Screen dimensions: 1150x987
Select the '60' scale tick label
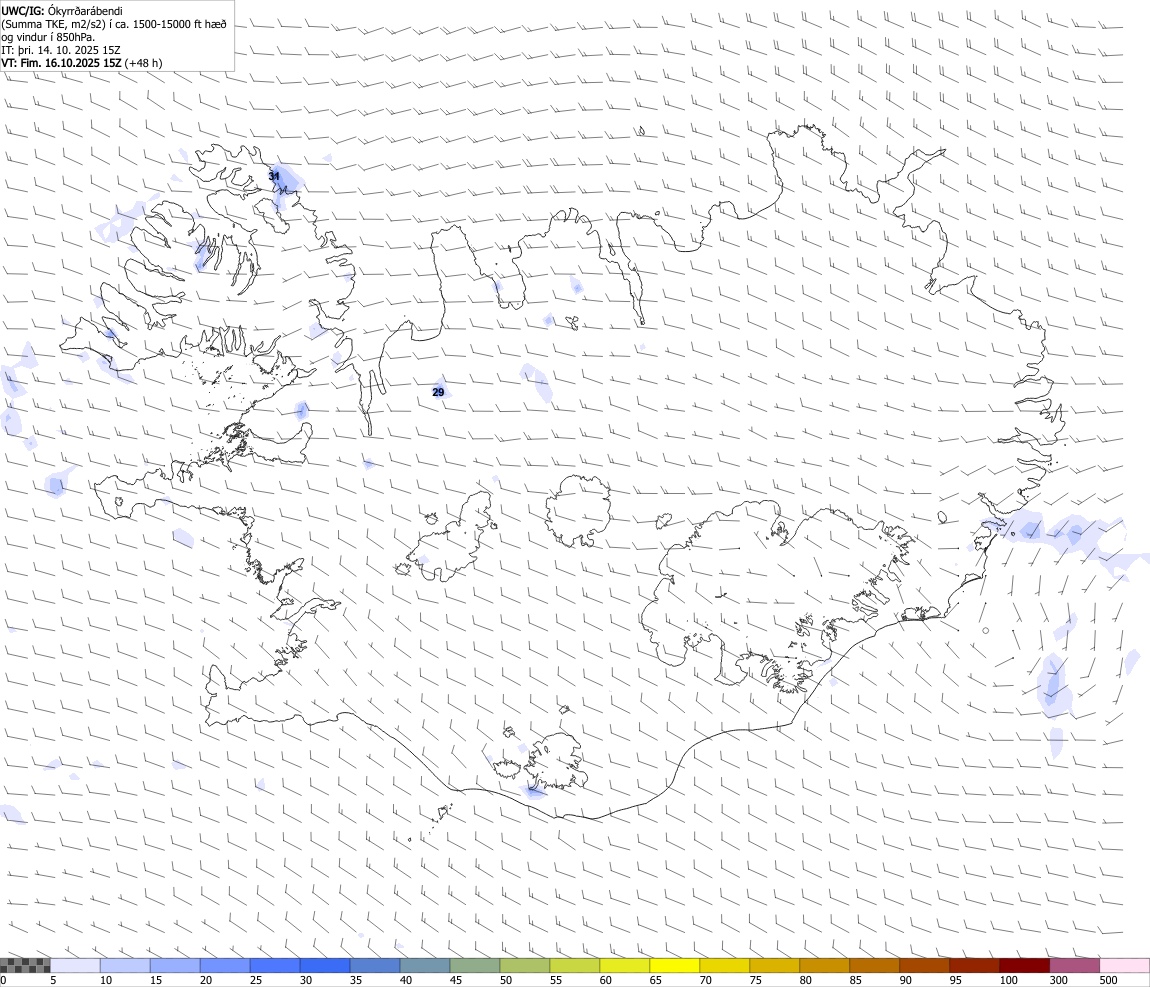[x=606, y=980]
